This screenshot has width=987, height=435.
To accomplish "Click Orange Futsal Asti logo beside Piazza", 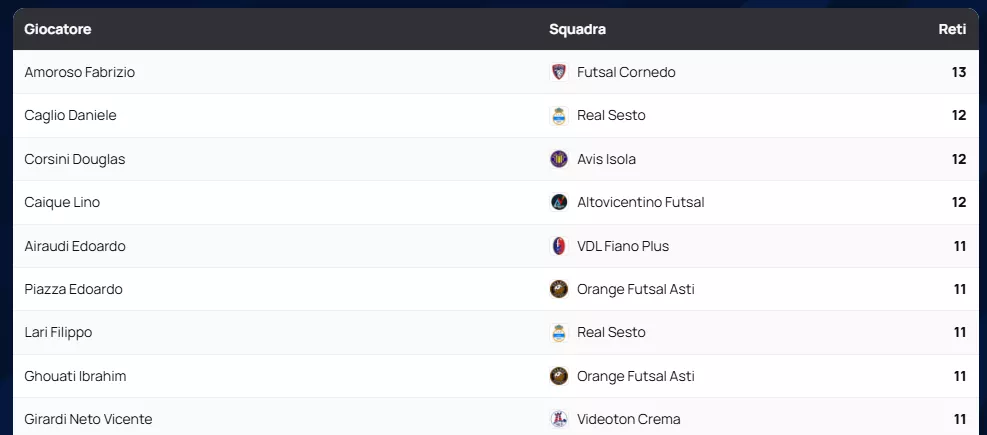I will tap(559, 289).
